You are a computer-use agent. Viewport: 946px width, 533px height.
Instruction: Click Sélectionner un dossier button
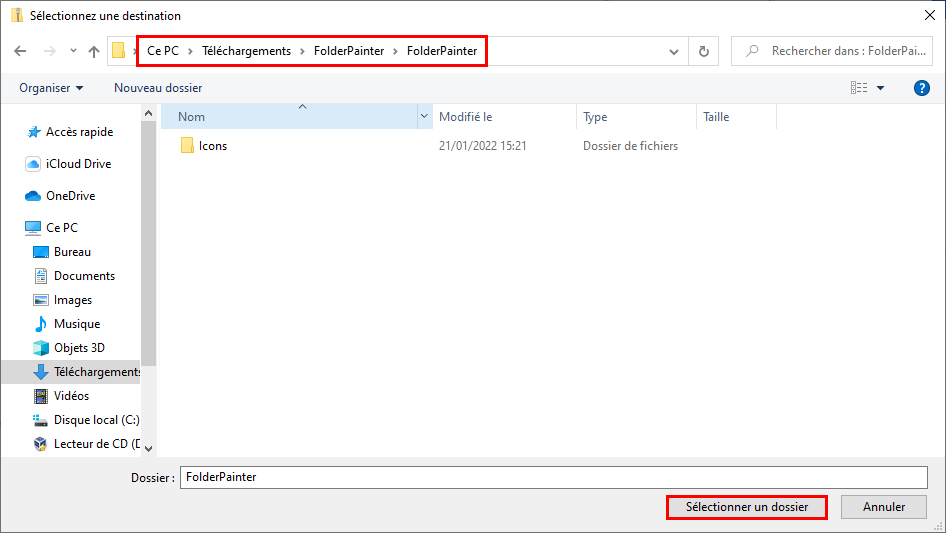coord(746,507)
